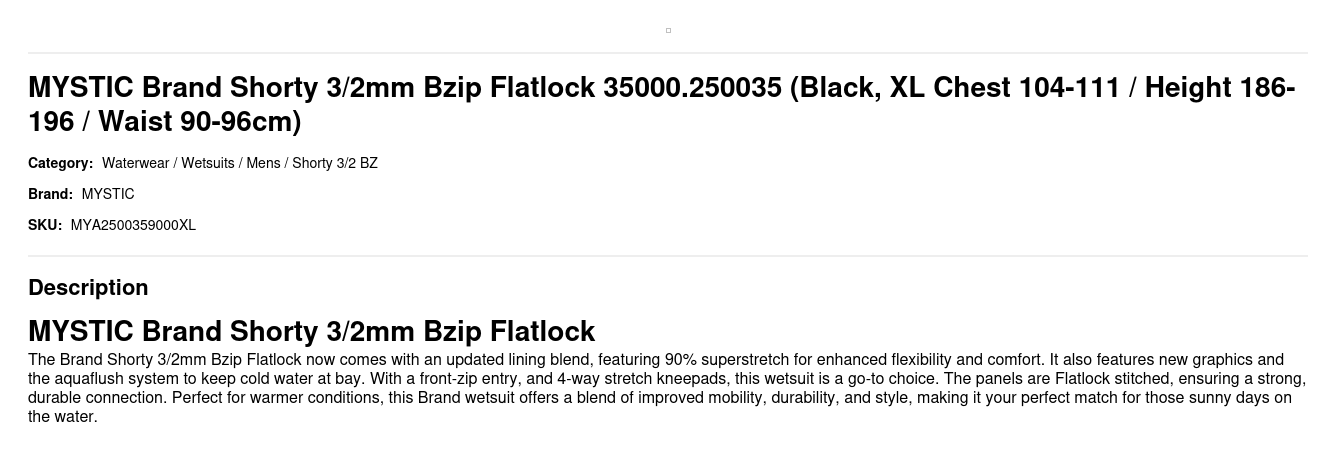Viewport: 1328px width, 456px height.
Task: Click the "Category:" label
Action: [60, 163]
